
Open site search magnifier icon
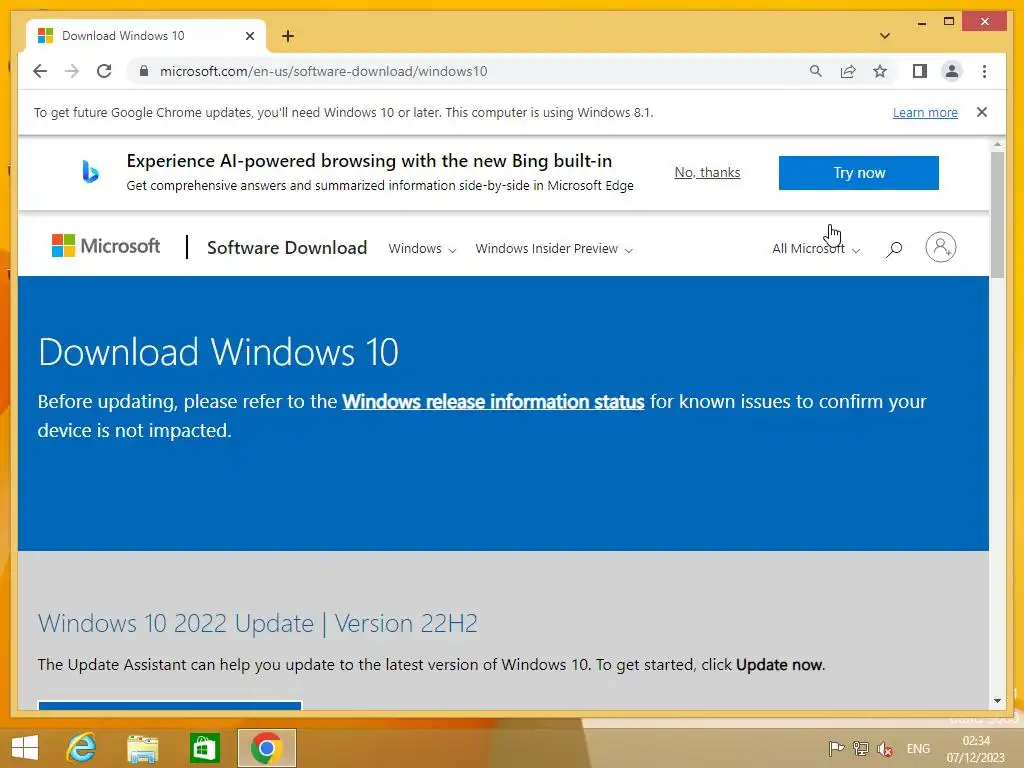(x=894, y=249)
